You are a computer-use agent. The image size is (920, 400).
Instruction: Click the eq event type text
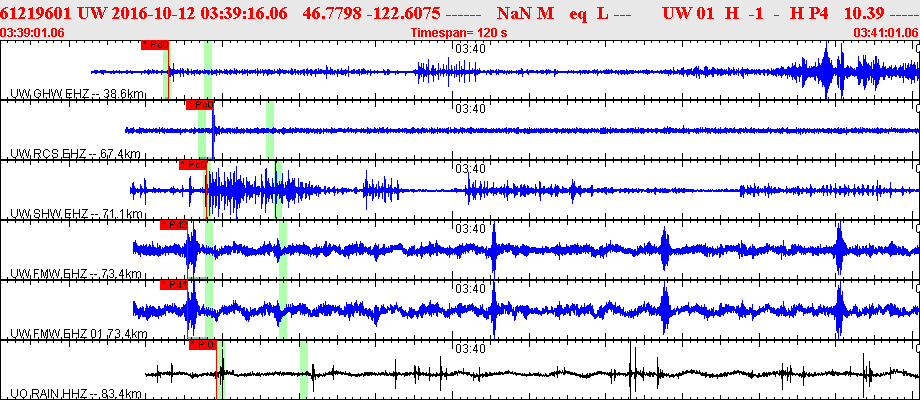pos(578,13)
